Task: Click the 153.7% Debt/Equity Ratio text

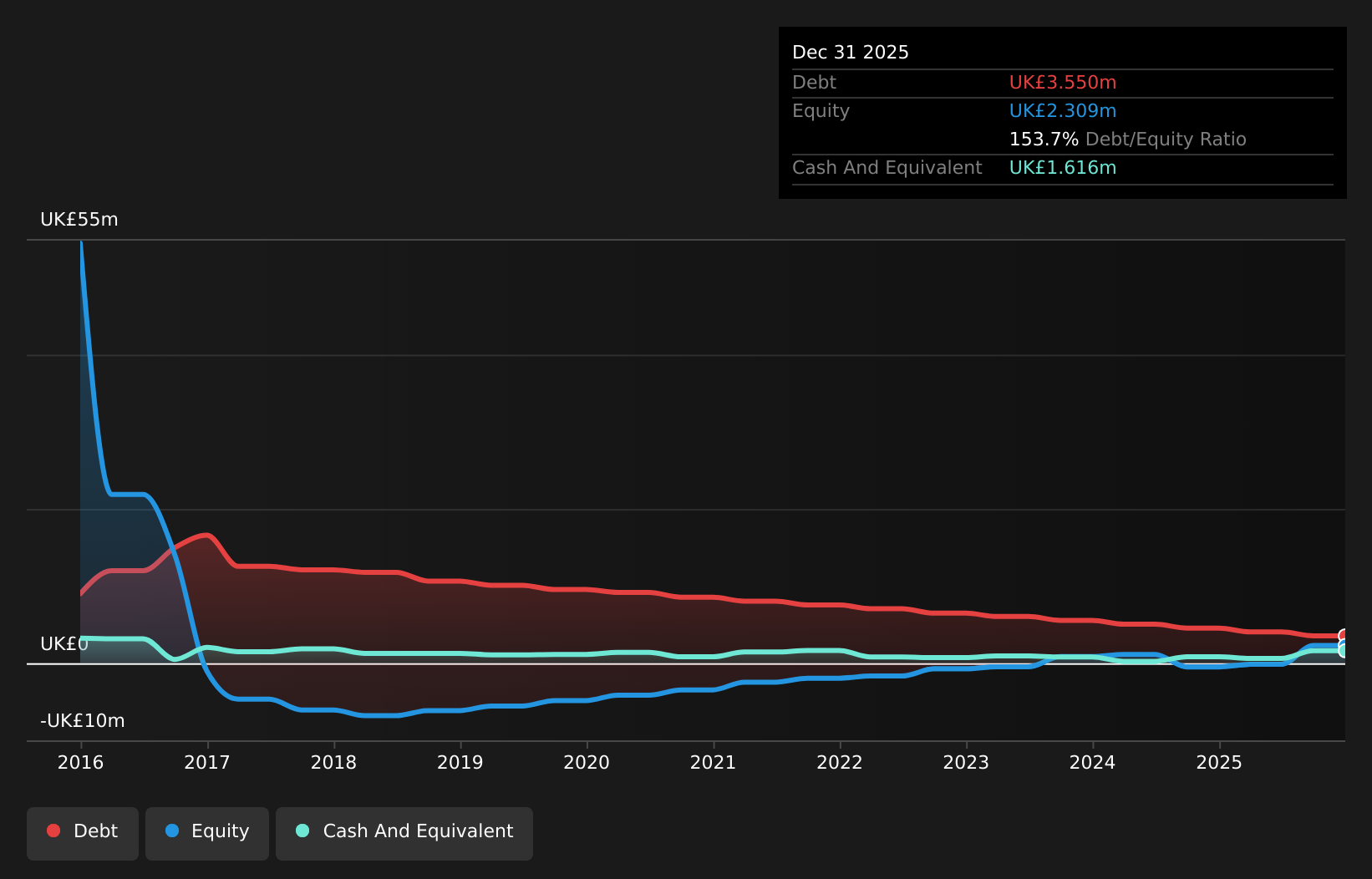Action: coord(1128,140)
